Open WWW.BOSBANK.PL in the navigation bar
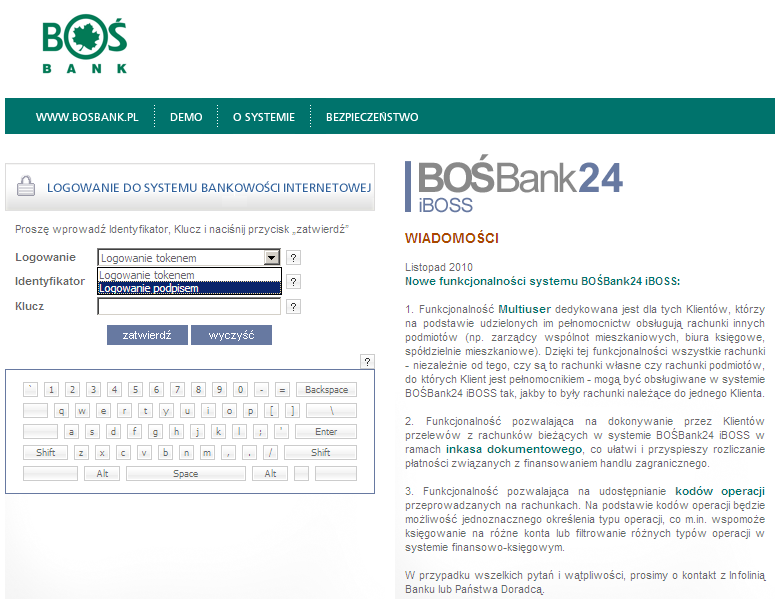 coord(87,117)
